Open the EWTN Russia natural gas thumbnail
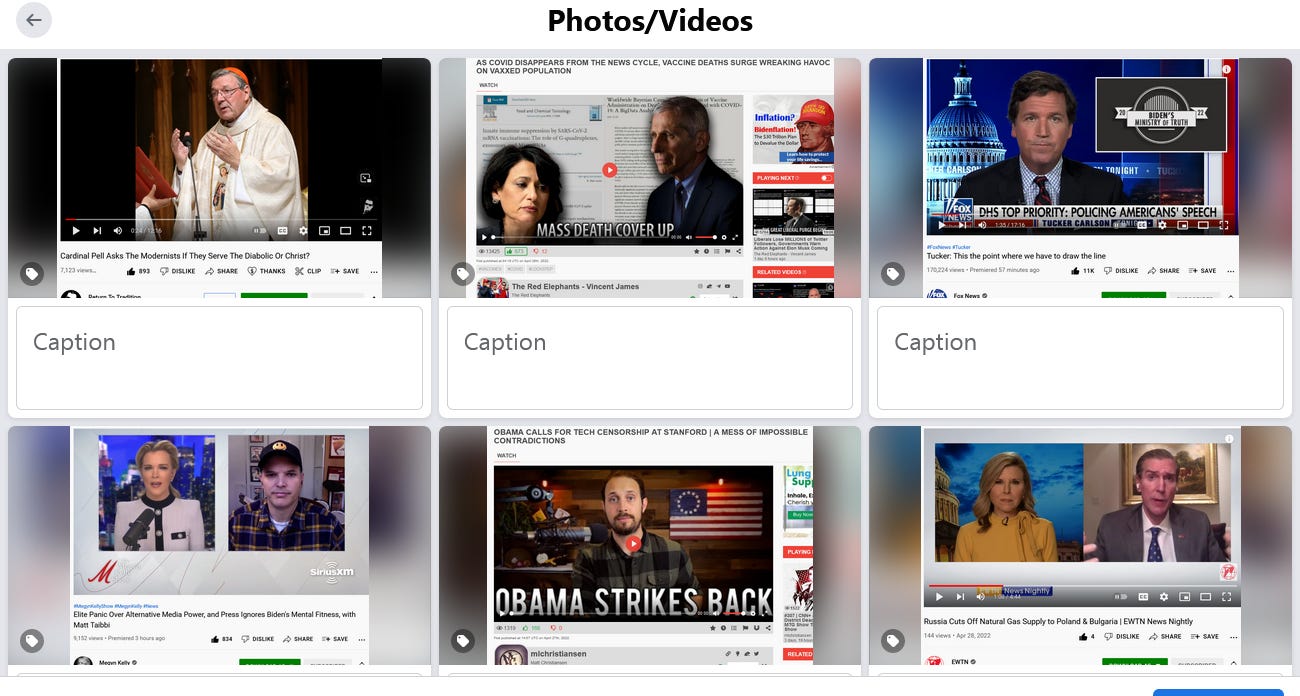The height and width of the screenshot is (696, 1300). [x=1080, y=546]
